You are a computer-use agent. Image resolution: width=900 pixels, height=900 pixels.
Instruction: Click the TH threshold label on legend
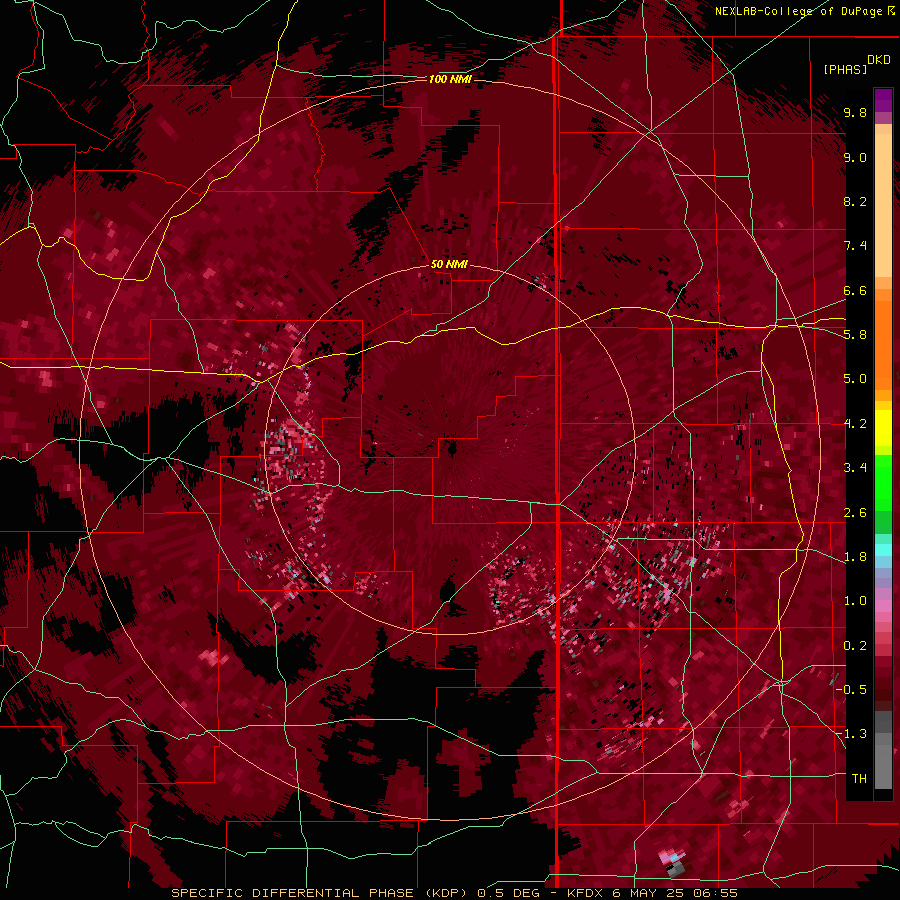(859, 779)
